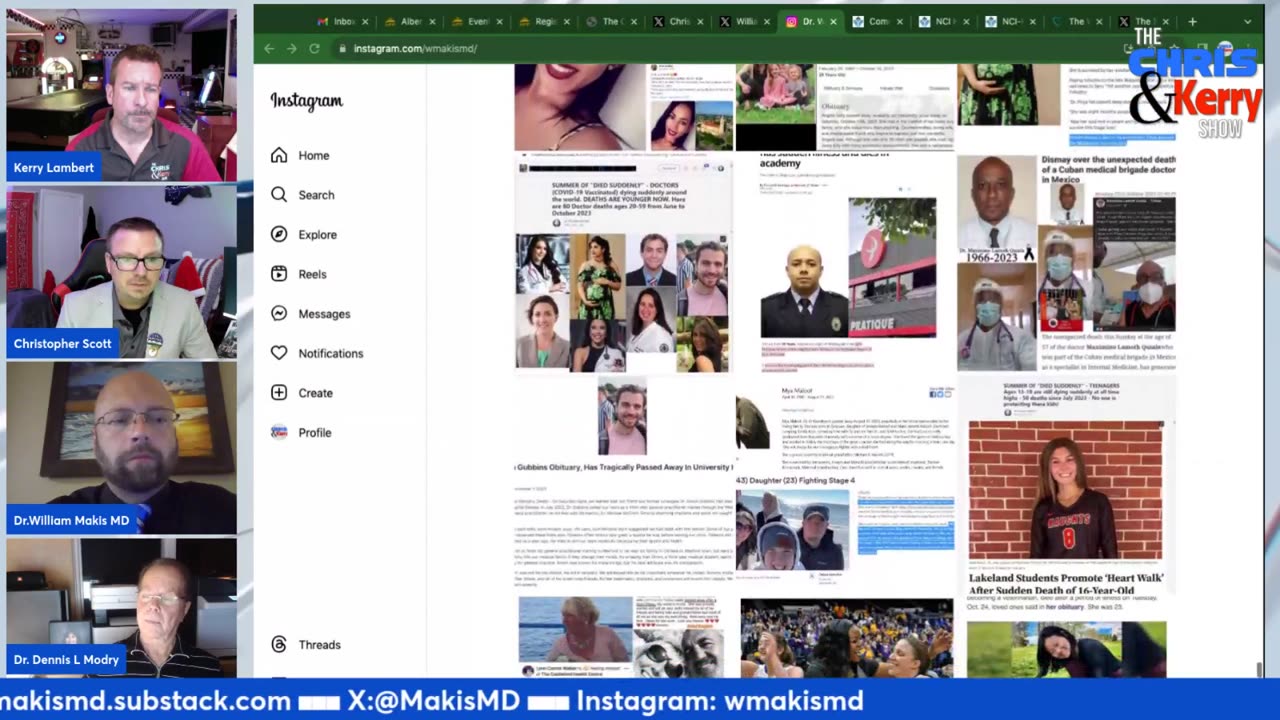Open the Cuban medical brigade doctor post
Viewport: 1280px width, 720px height.
[1066, 265]
